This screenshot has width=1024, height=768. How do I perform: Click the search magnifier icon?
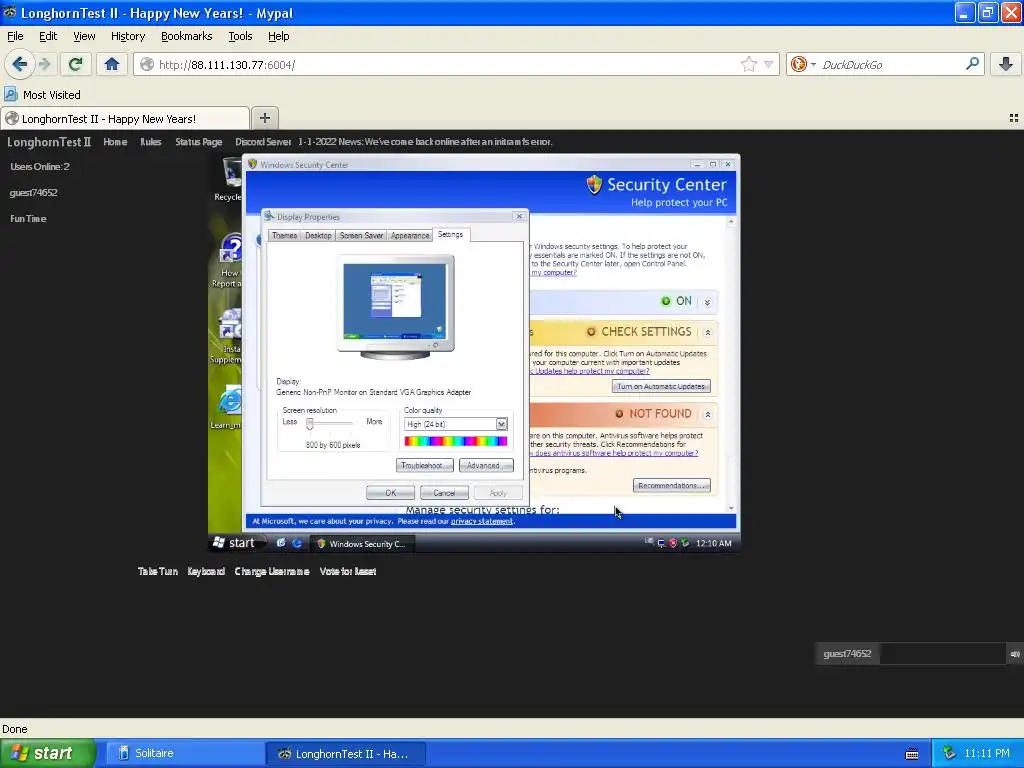(x=972, y=64)
